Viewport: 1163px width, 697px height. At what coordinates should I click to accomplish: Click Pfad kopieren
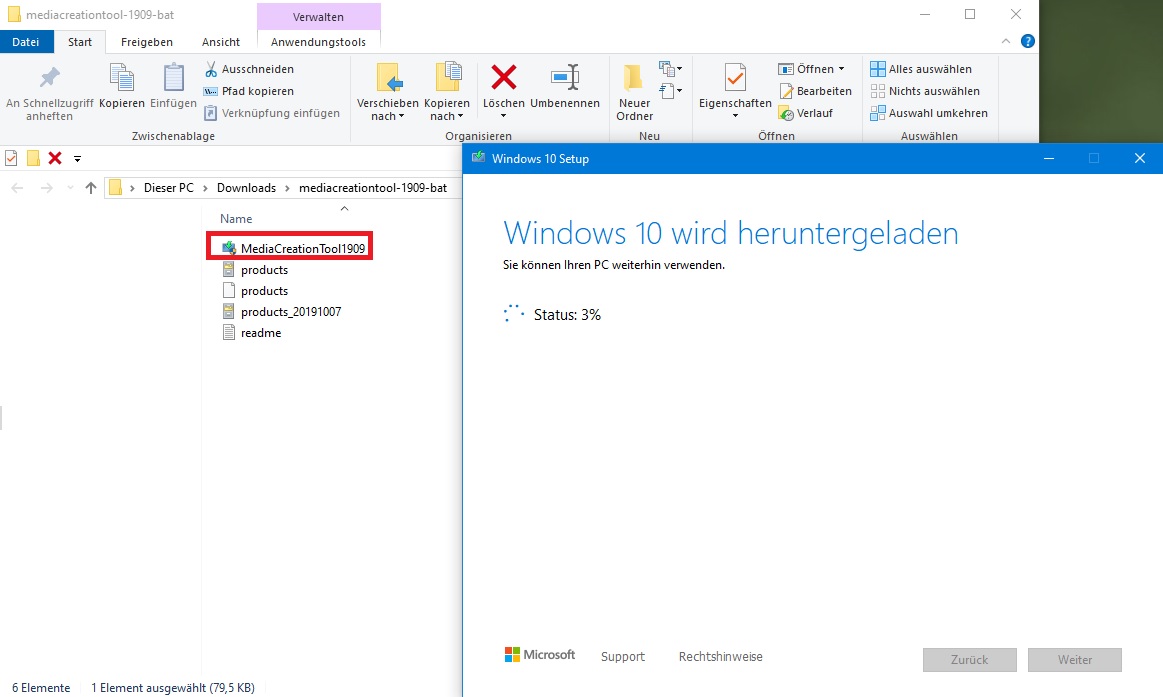click(249, 91)
